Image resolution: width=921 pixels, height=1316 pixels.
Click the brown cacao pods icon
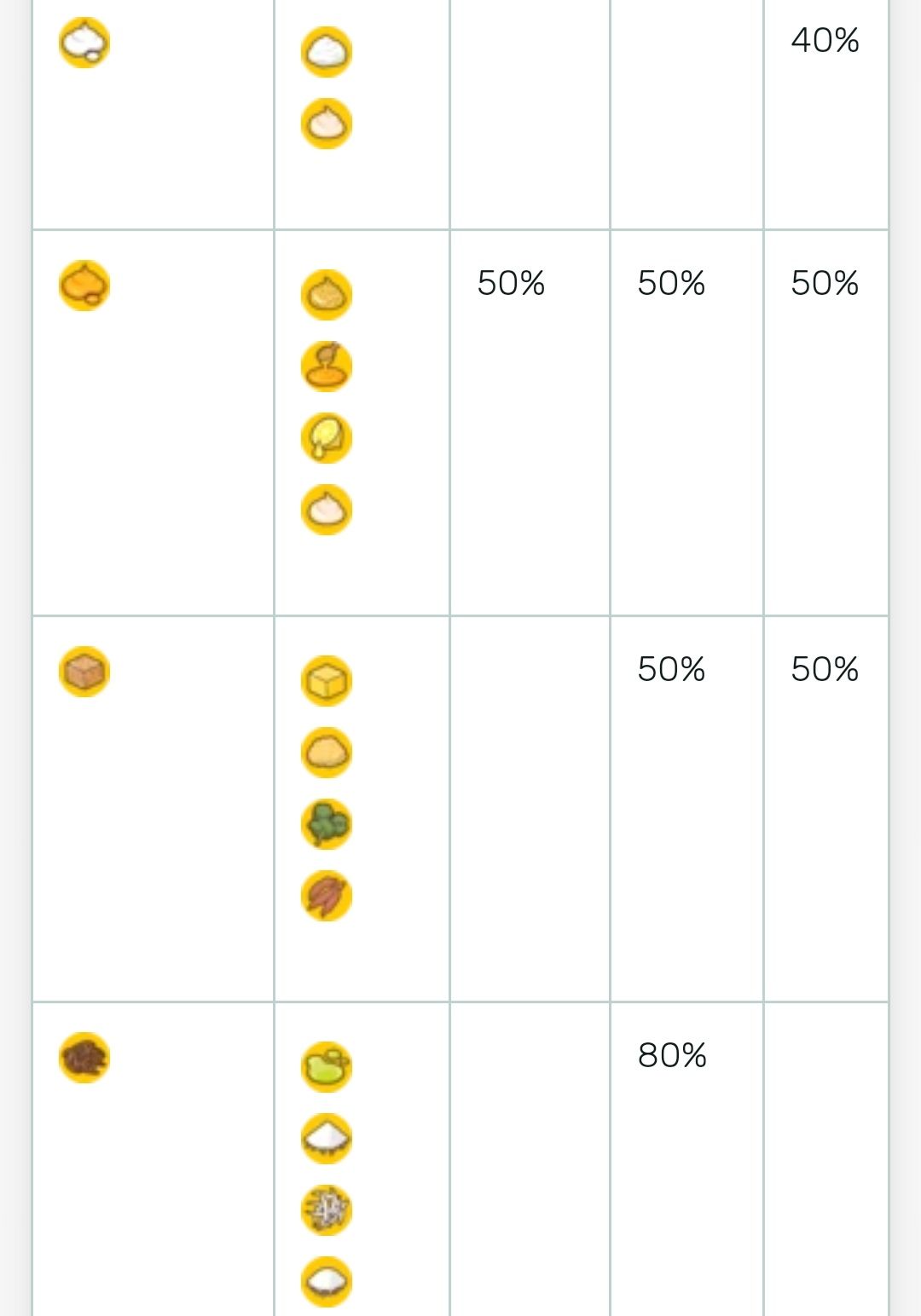click(x=327, y=896)
